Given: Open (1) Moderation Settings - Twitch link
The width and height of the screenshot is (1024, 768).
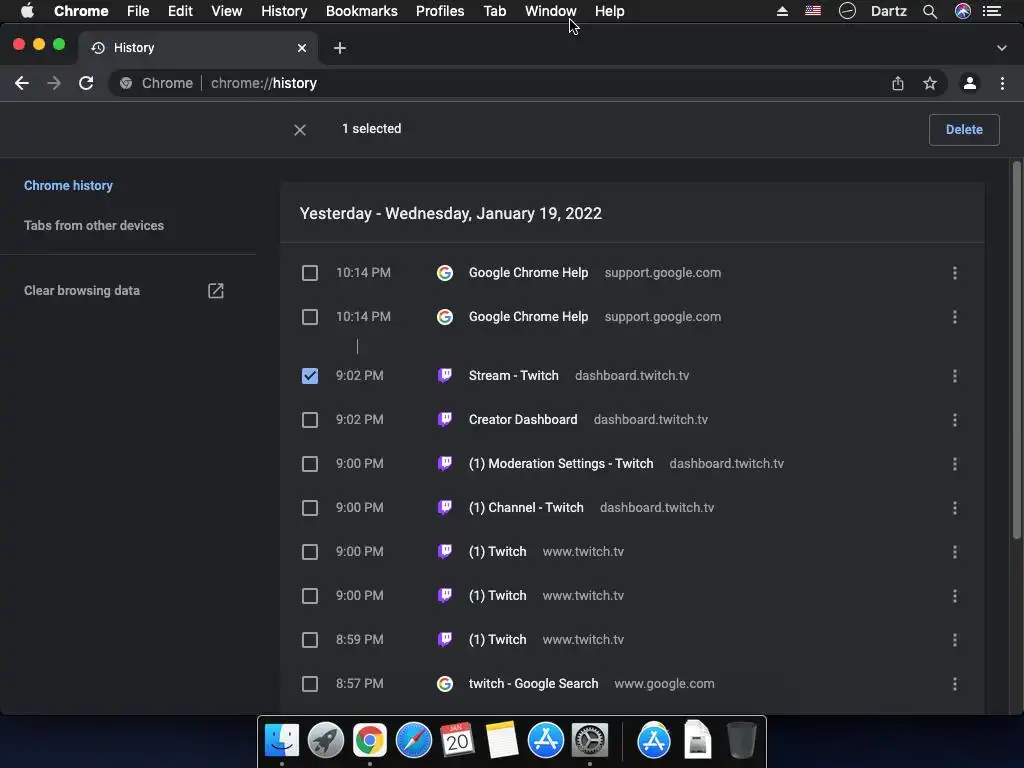Looking at the screenshot, I should [x=560, y=464].
